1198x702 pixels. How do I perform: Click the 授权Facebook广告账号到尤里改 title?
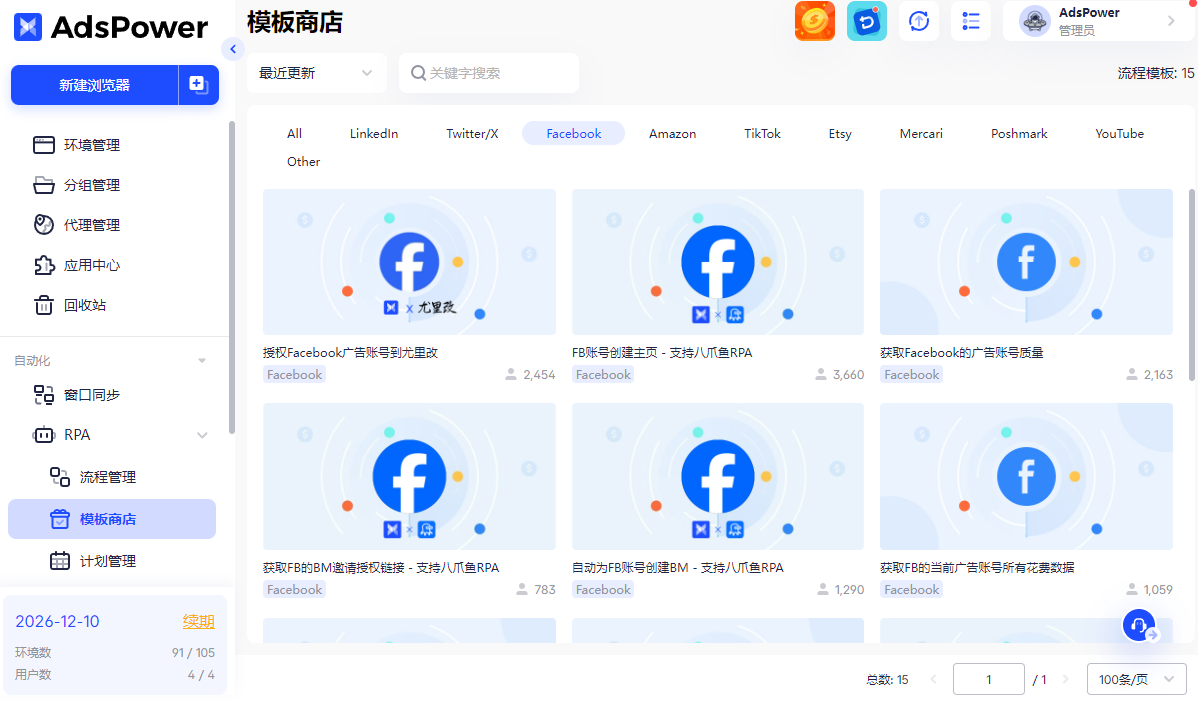351,353
